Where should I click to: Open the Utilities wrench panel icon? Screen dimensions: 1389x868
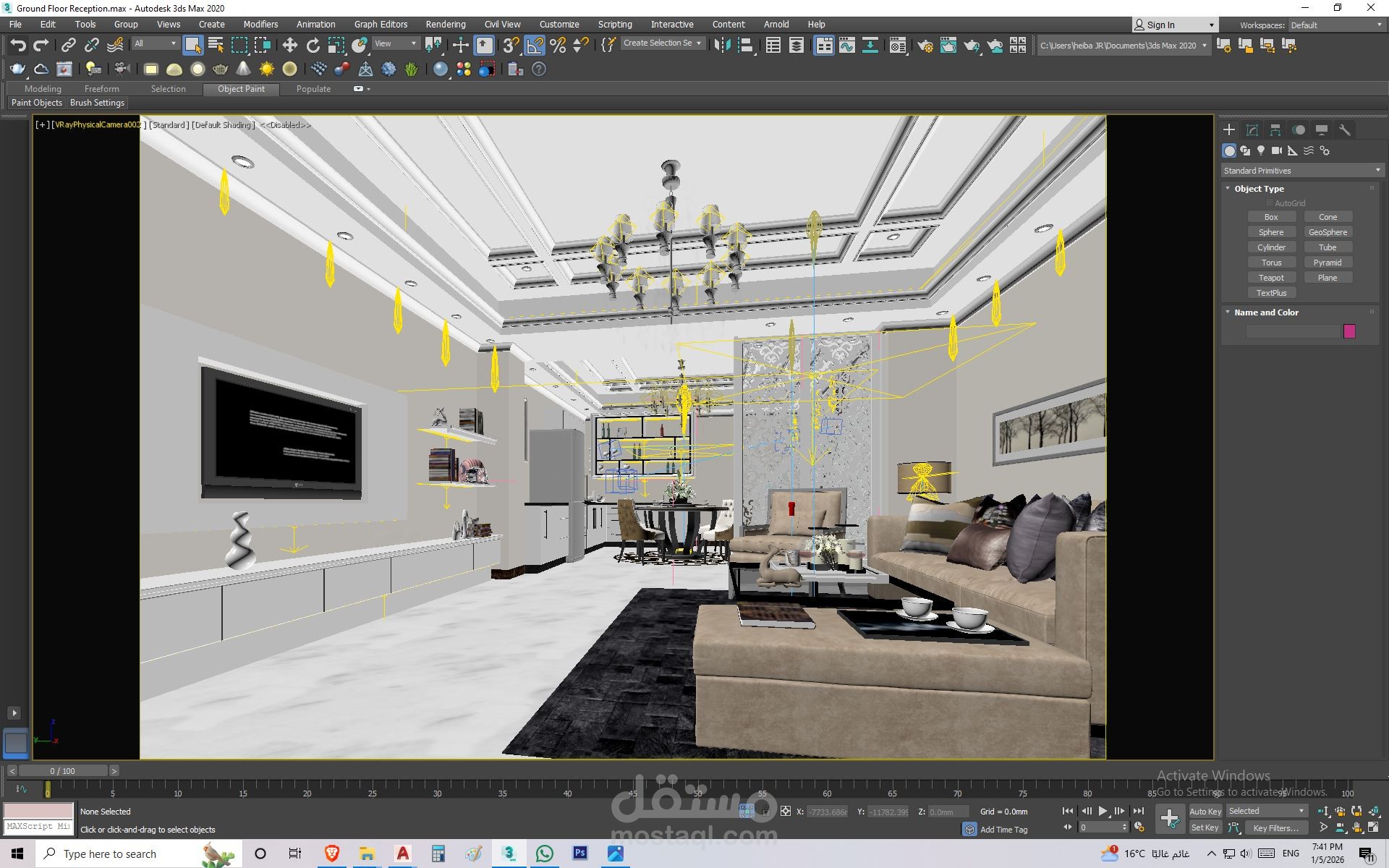(x=1344, y=130)
